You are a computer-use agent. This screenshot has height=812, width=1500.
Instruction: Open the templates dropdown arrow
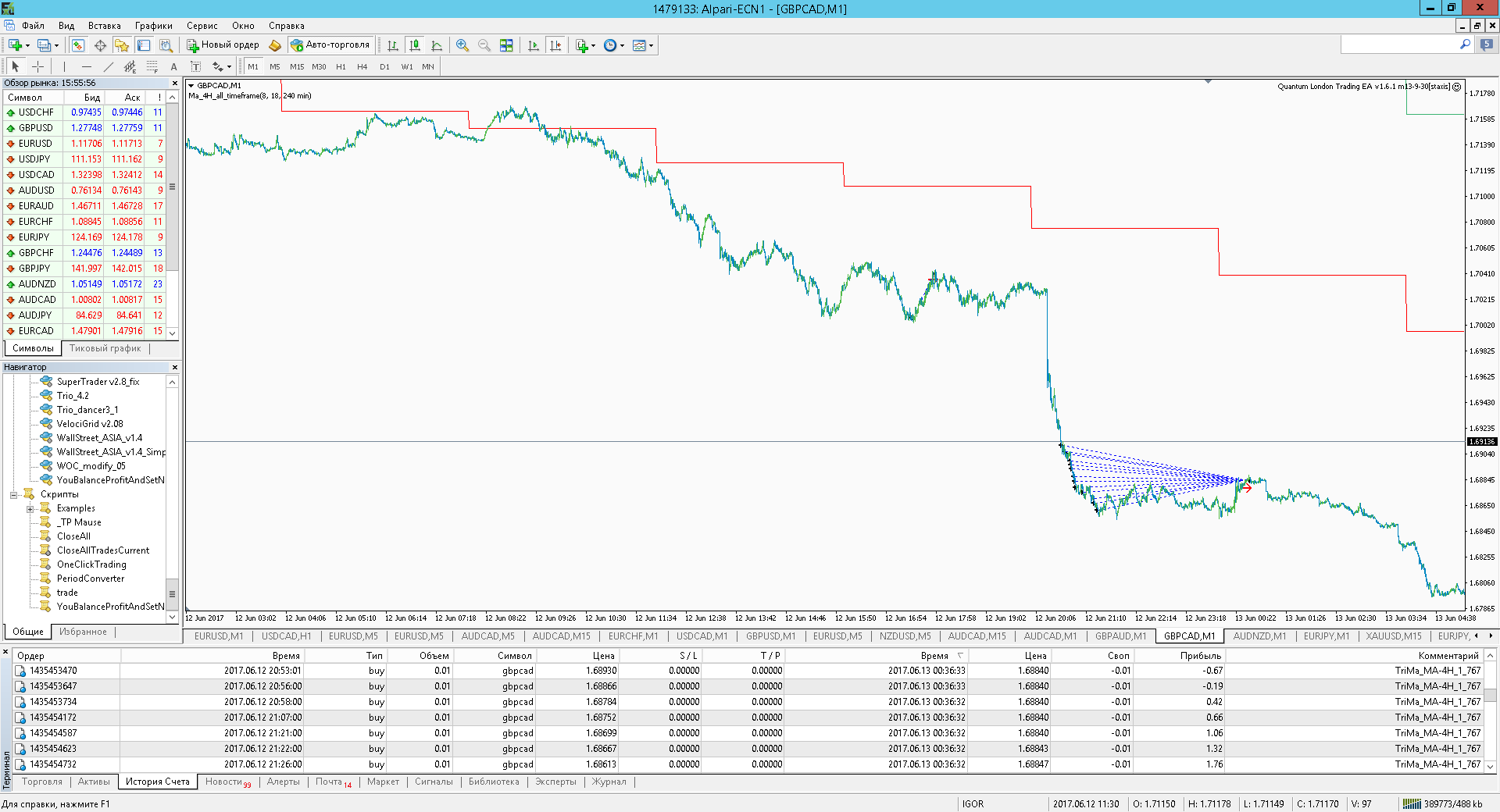point(651,45)
